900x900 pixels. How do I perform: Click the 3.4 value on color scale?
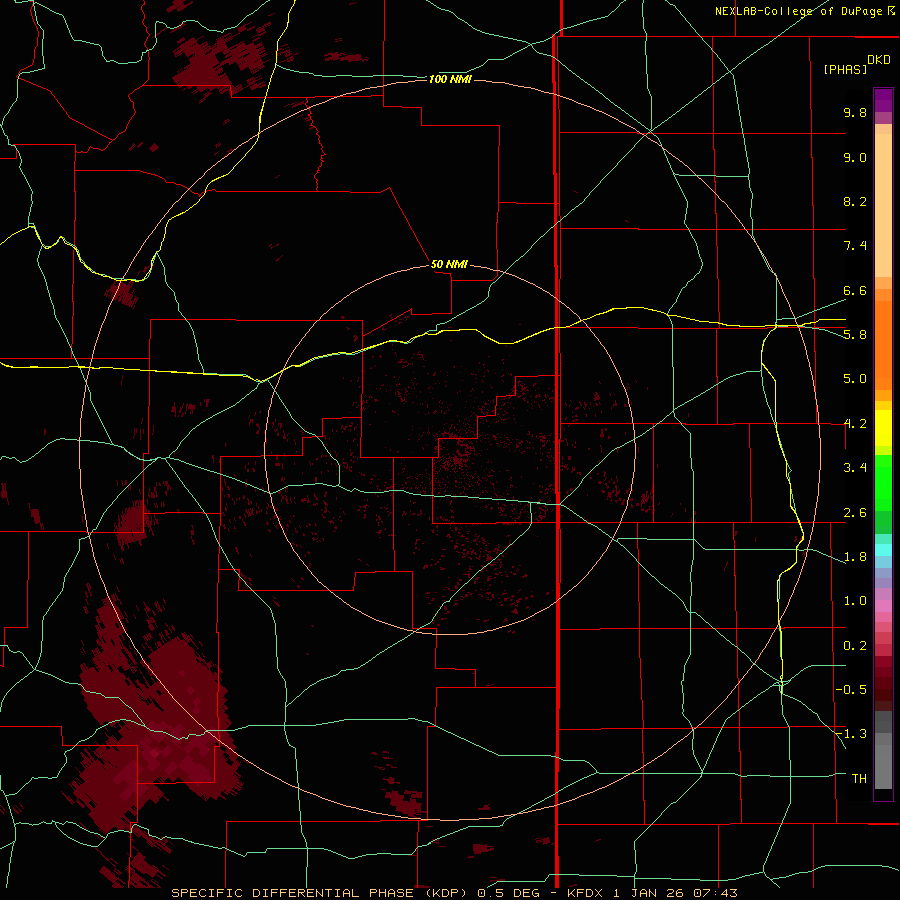pyautogui.click(x=855, y=468)
